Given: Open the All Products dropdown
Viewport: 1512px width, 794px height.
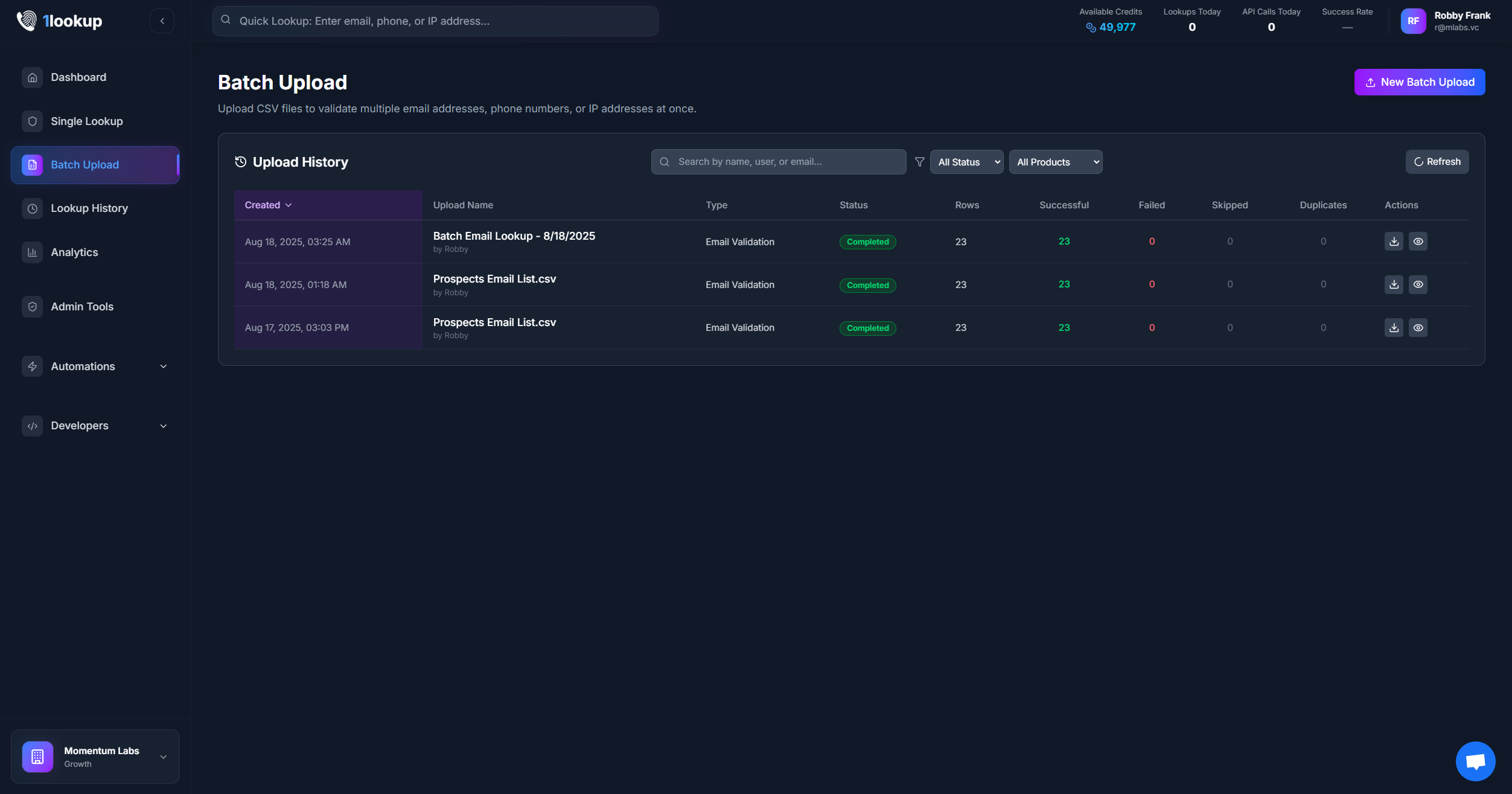Looking at the screenshot, I should 1055,162.
